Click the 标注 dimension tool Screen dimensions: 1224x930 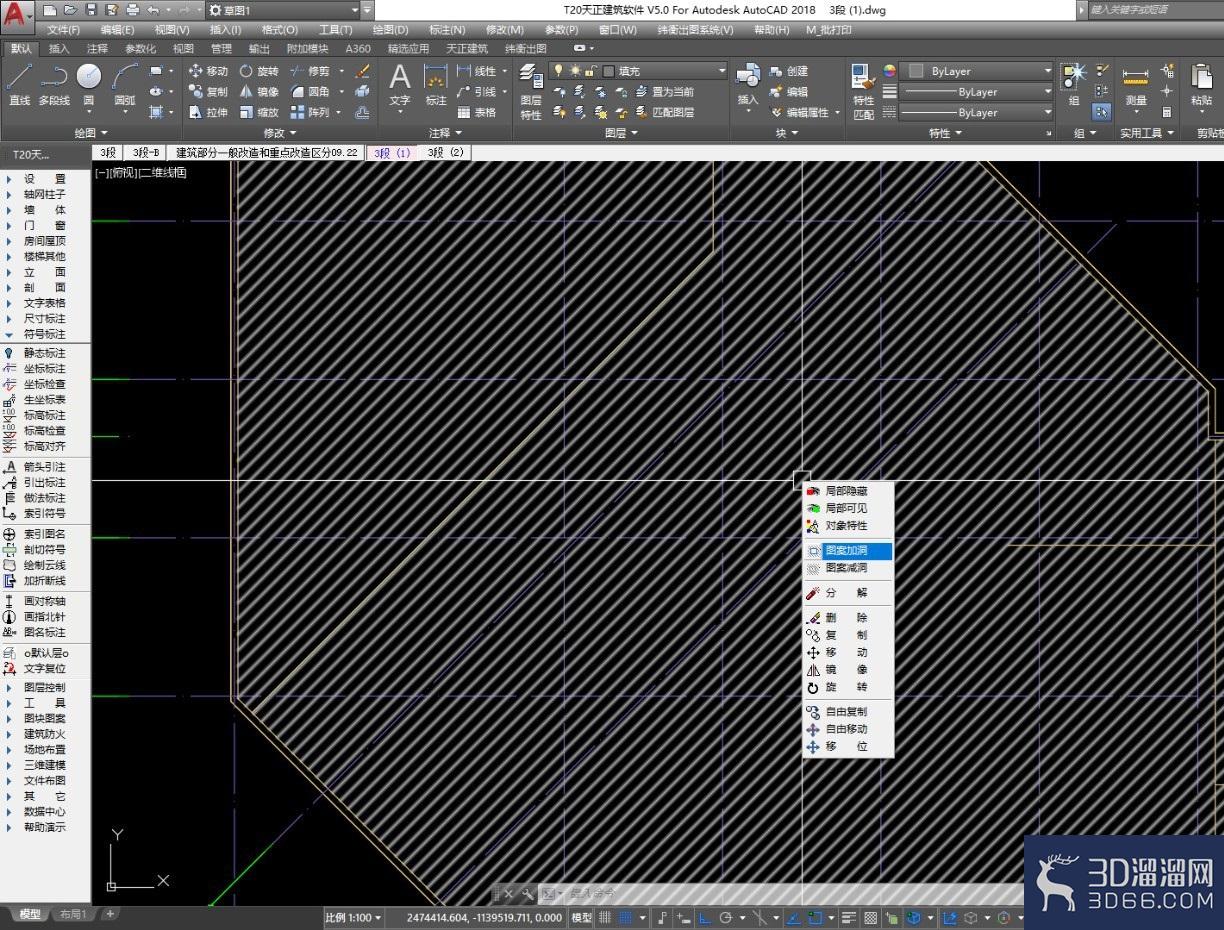click(x=436, y=85)
